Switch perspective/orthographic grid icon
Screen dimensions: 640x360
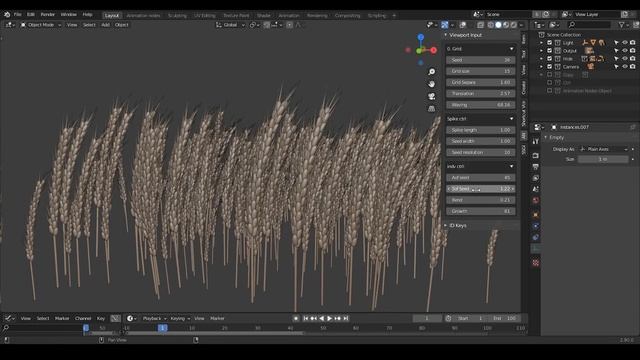(x=431, y=109)
